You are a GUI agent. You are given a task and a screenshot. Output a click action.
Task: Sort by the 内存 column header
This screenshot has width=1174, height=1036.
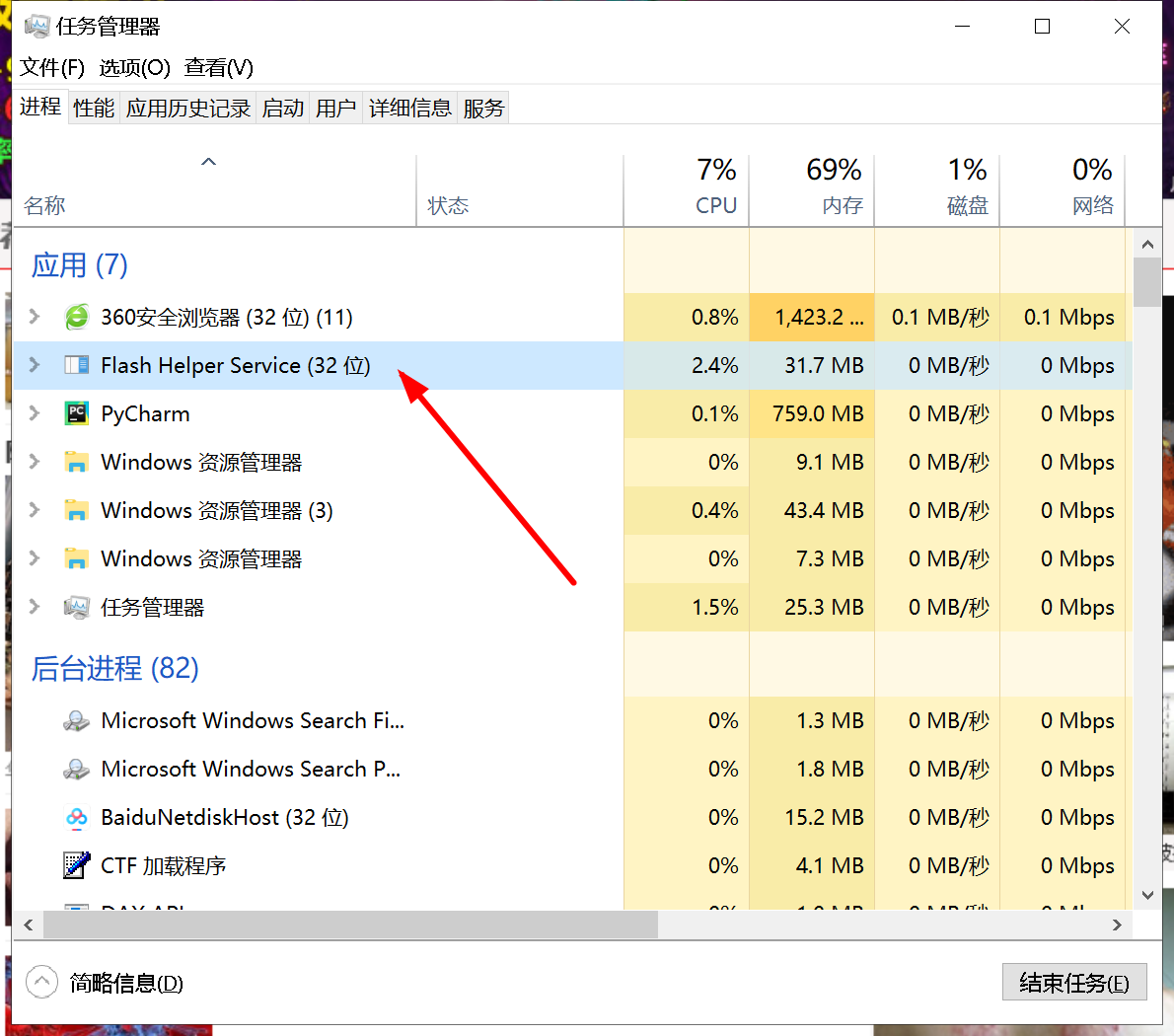812,190
